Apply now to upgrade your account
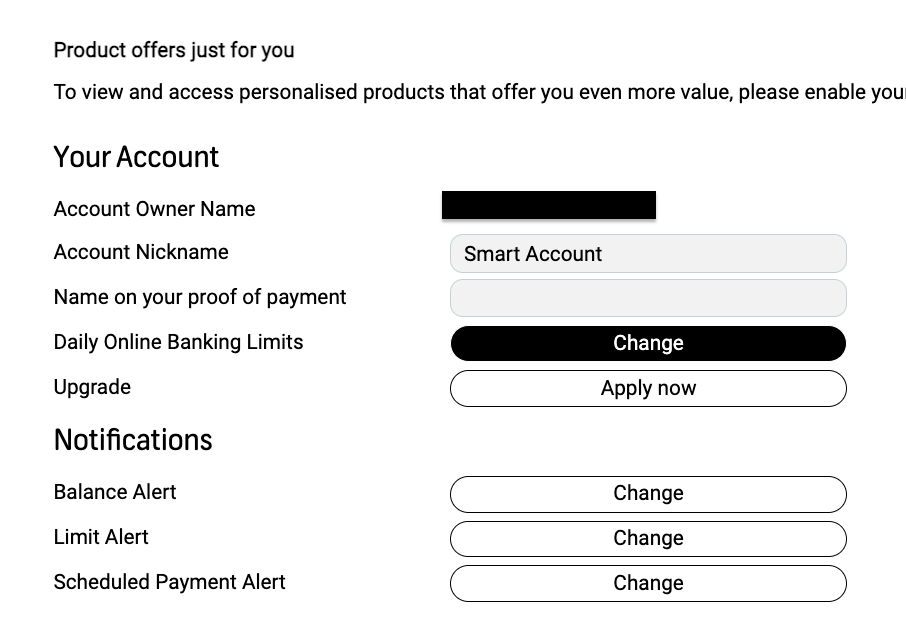Viewport: 906px width, 620px height. click(648, 388)
